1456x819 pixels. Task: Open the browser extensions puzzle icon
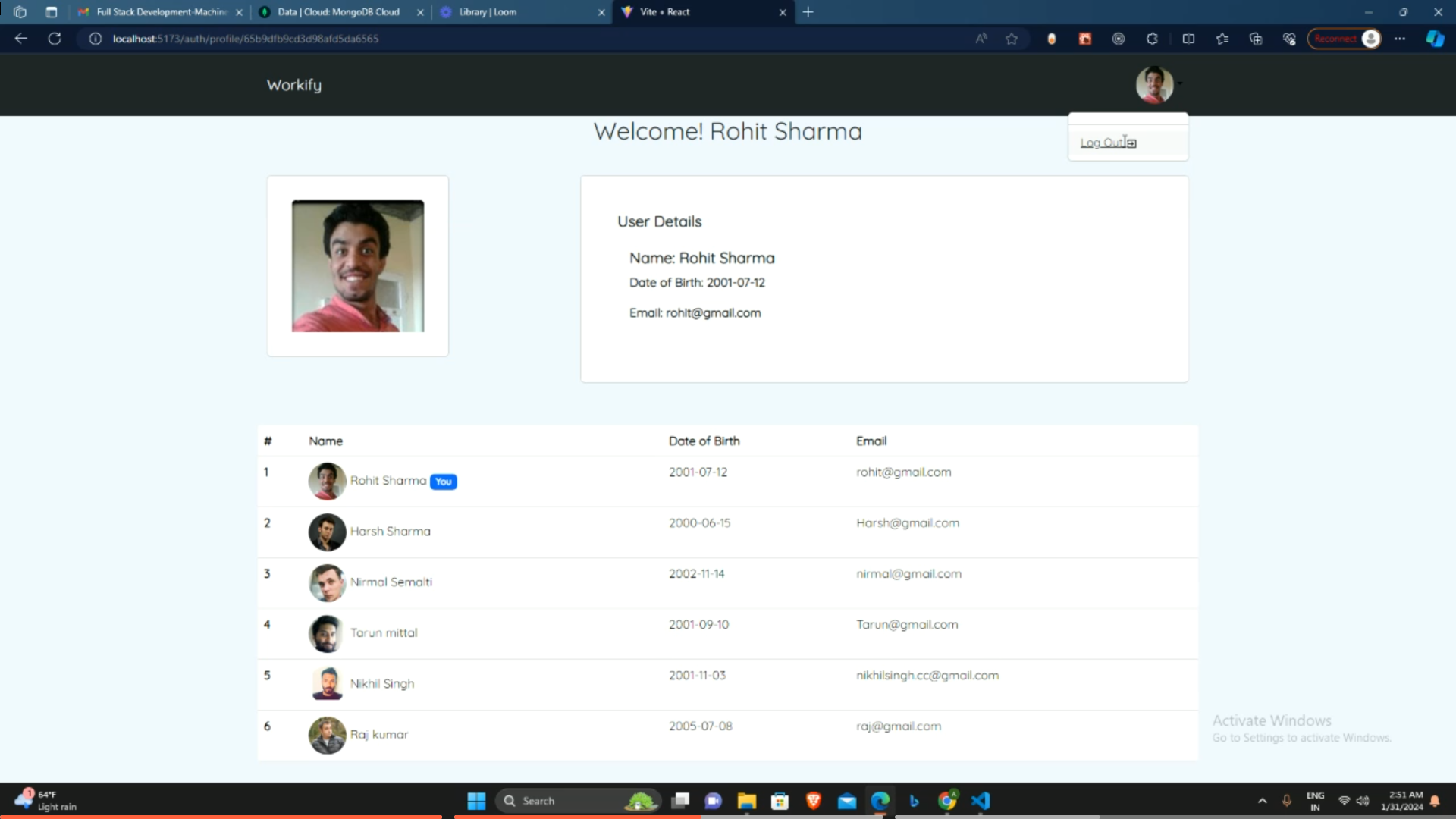pos(1152,39)
